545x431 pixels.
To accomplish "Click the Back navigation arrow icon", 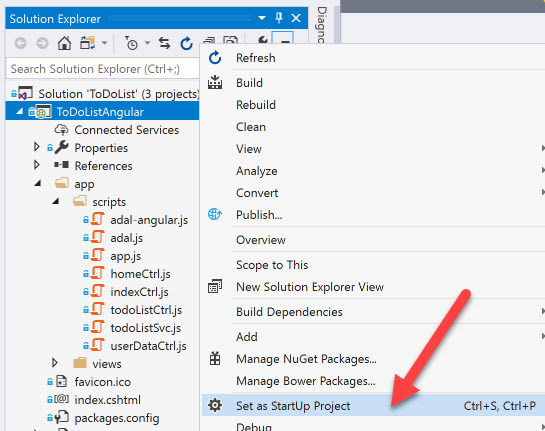I will pos(21,43).
